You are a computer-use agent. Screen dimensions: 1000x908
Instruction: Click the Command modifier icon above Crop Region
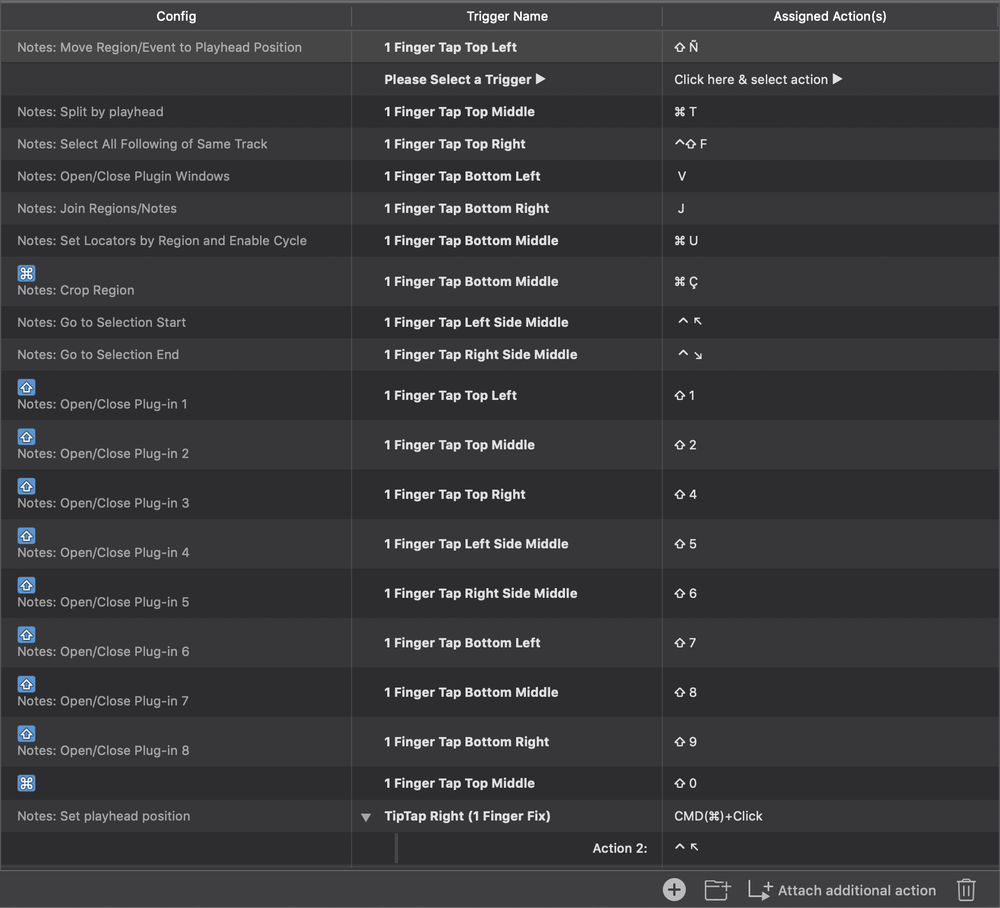[x=26, y=274]
